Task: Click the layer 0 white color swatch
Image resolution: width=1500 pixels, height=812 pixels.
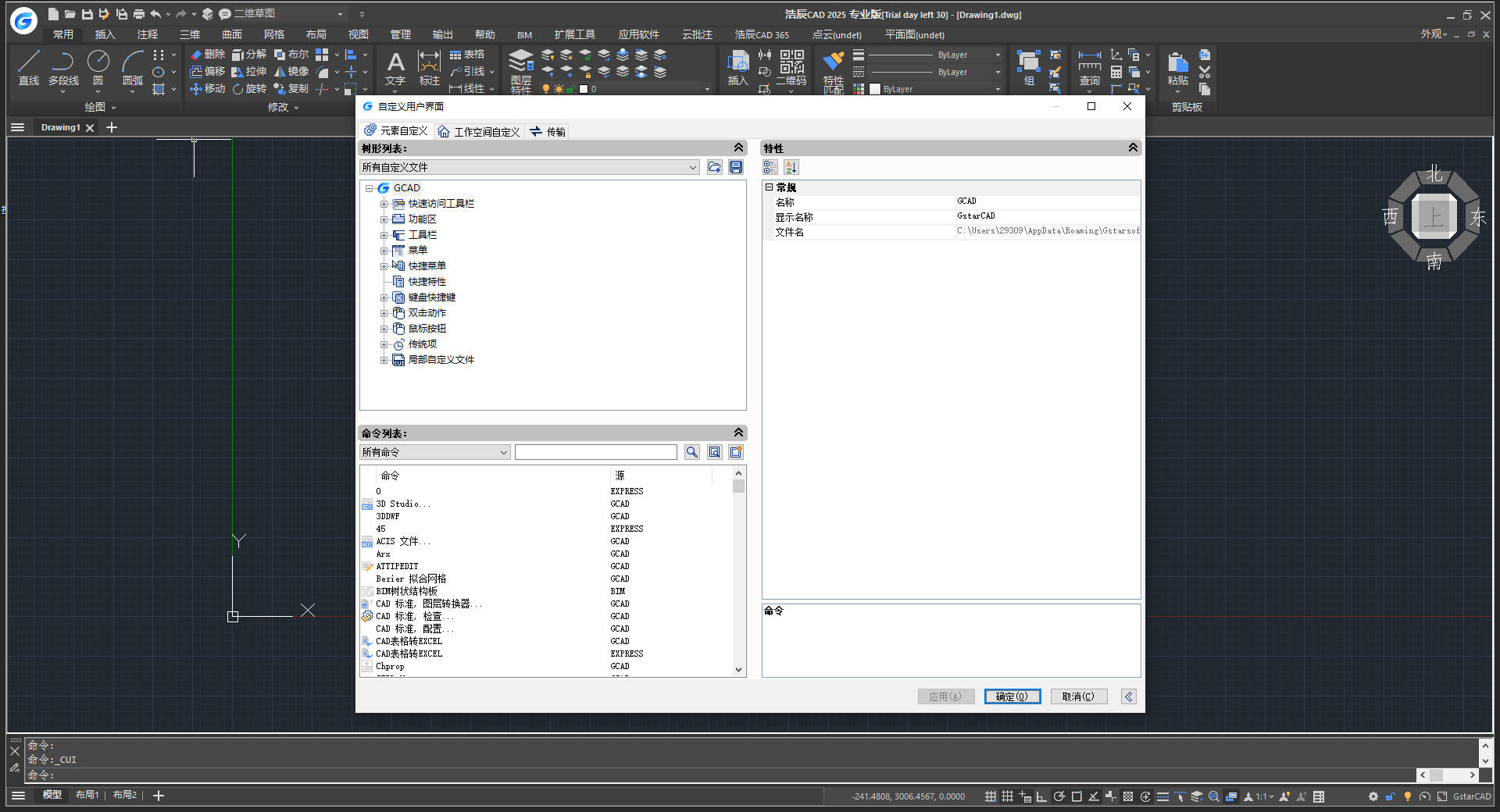Action: [x=584, y=89]
